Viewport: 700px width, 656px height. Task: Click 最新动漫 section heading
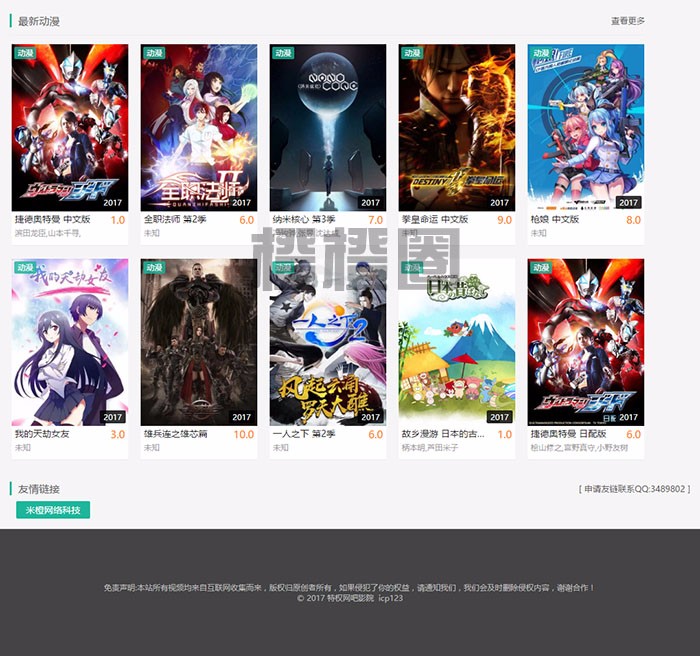click(39, 21)
